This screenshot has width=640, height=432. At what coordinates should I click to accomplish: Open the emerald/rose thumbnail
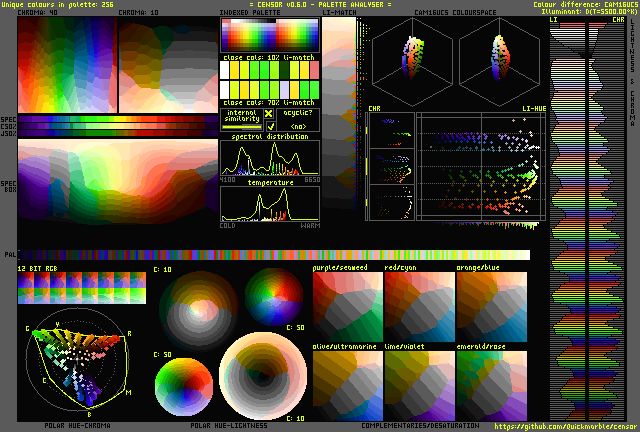[491, 385]
